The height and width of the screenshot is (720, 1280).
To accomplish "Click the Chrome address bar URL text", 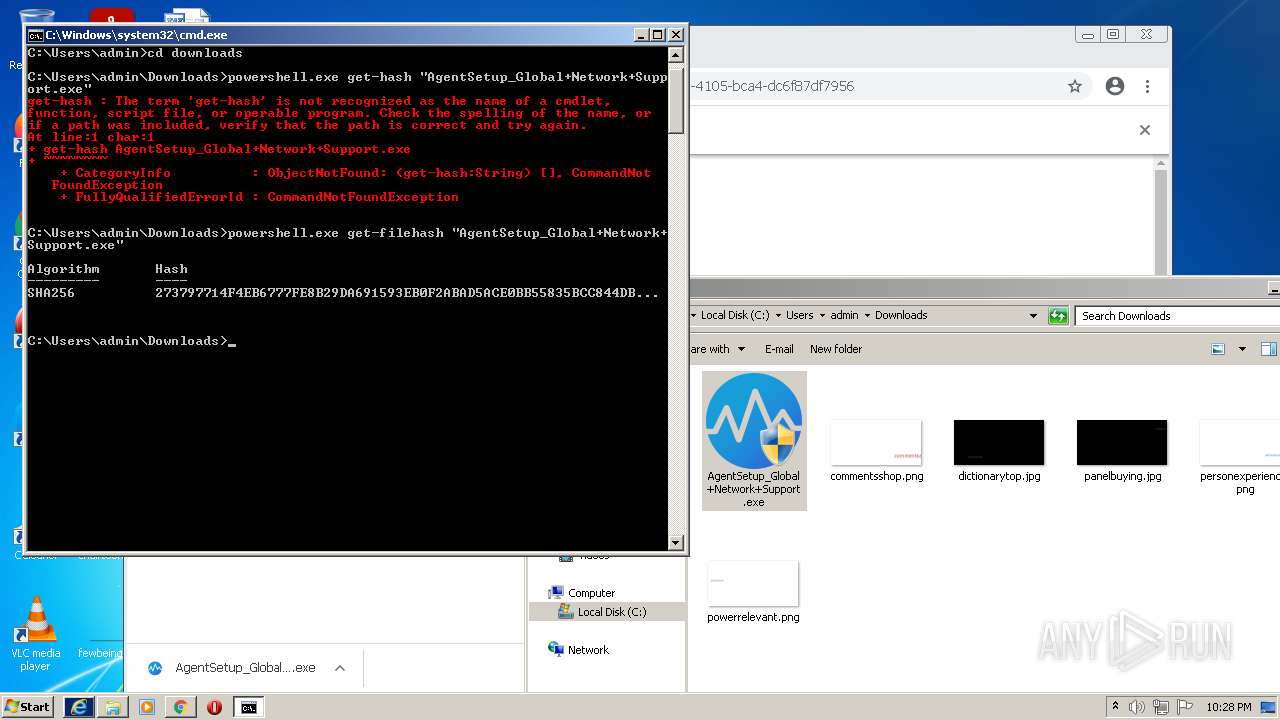I will 772,86.
